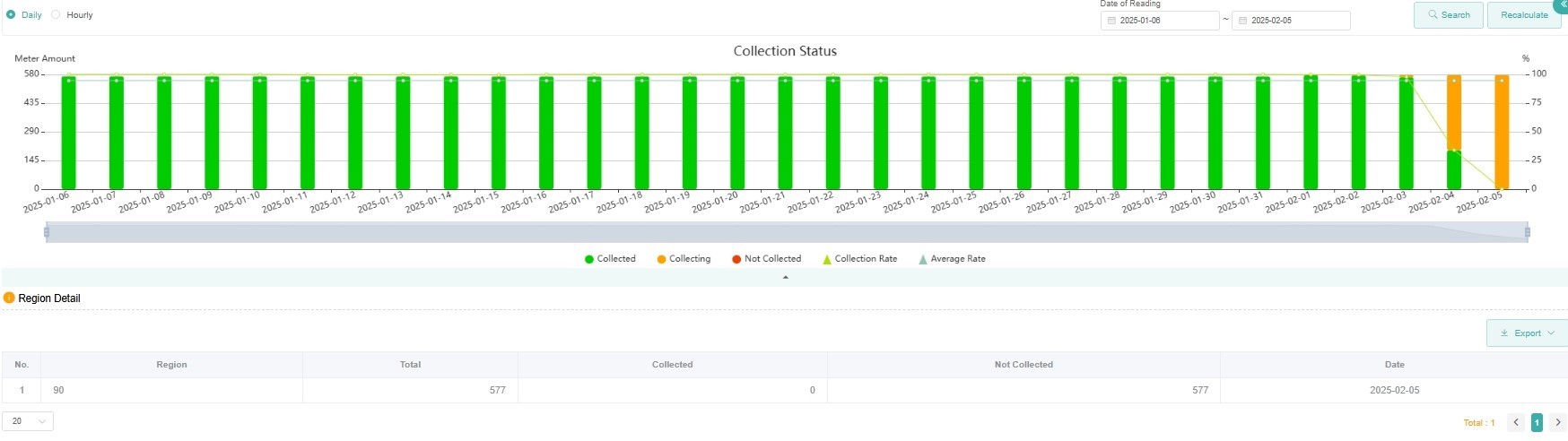This screenshot has height=441, width=1568.
Task: Click the Region Detail info icon
Action: [x=9, y=298]
